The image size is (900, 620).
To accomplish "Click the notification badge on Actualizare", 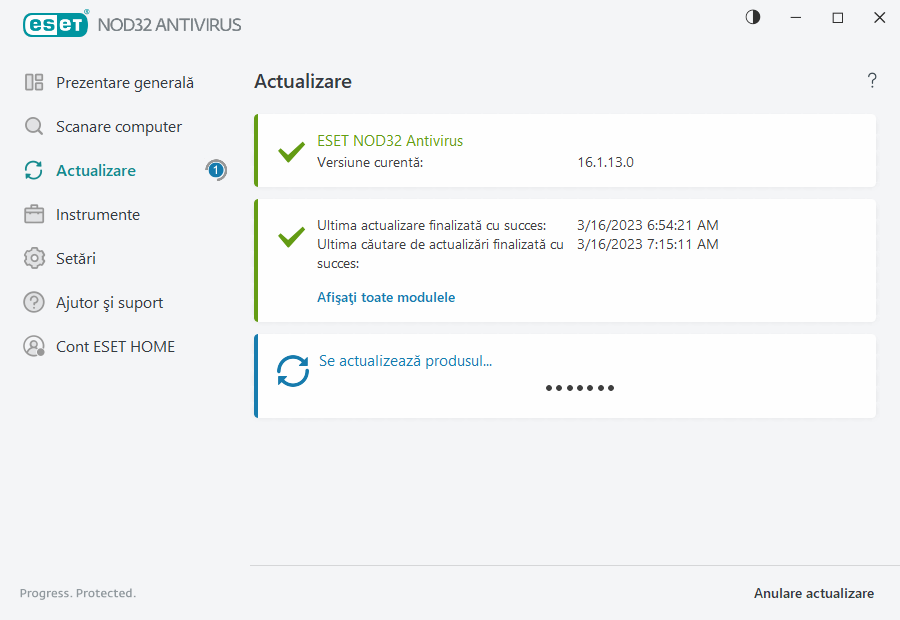I will point(216,170).
